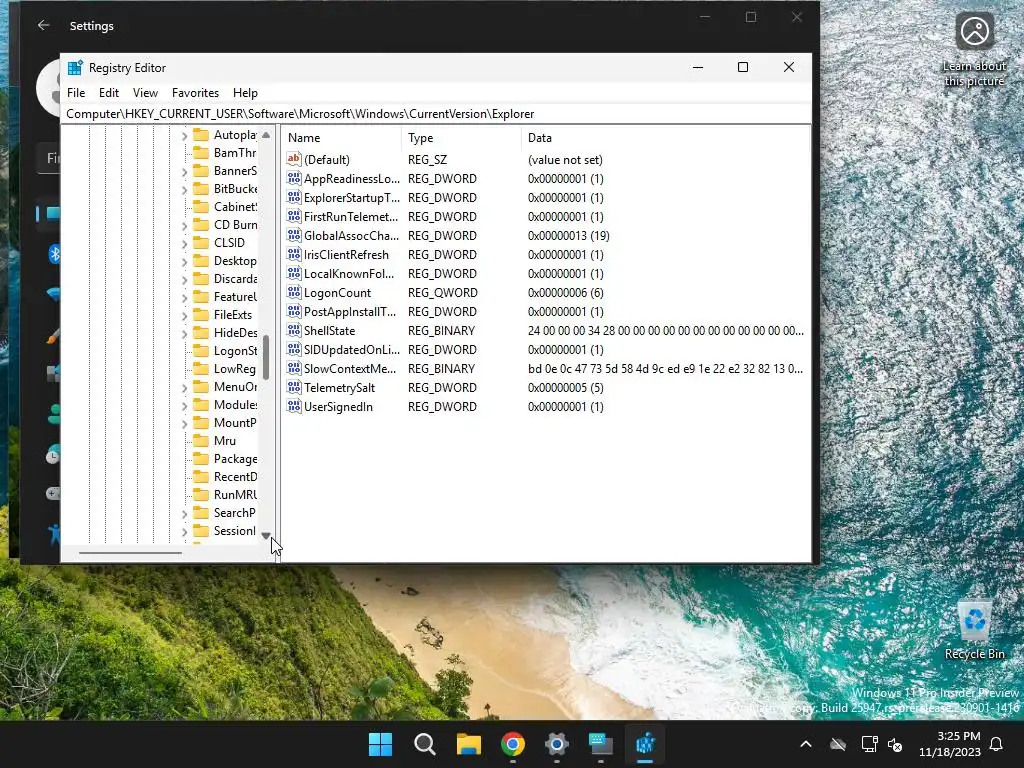Screen dimensions: 1024x768
Task: Open the notifications bell
Action: click(x=997, y=744)
